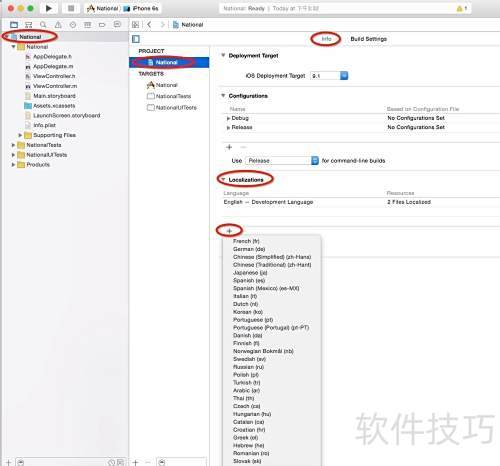The width and height of the screenshot is (500, 466).
Task: Select the NationalUITests target
Action: coord(172,108)
